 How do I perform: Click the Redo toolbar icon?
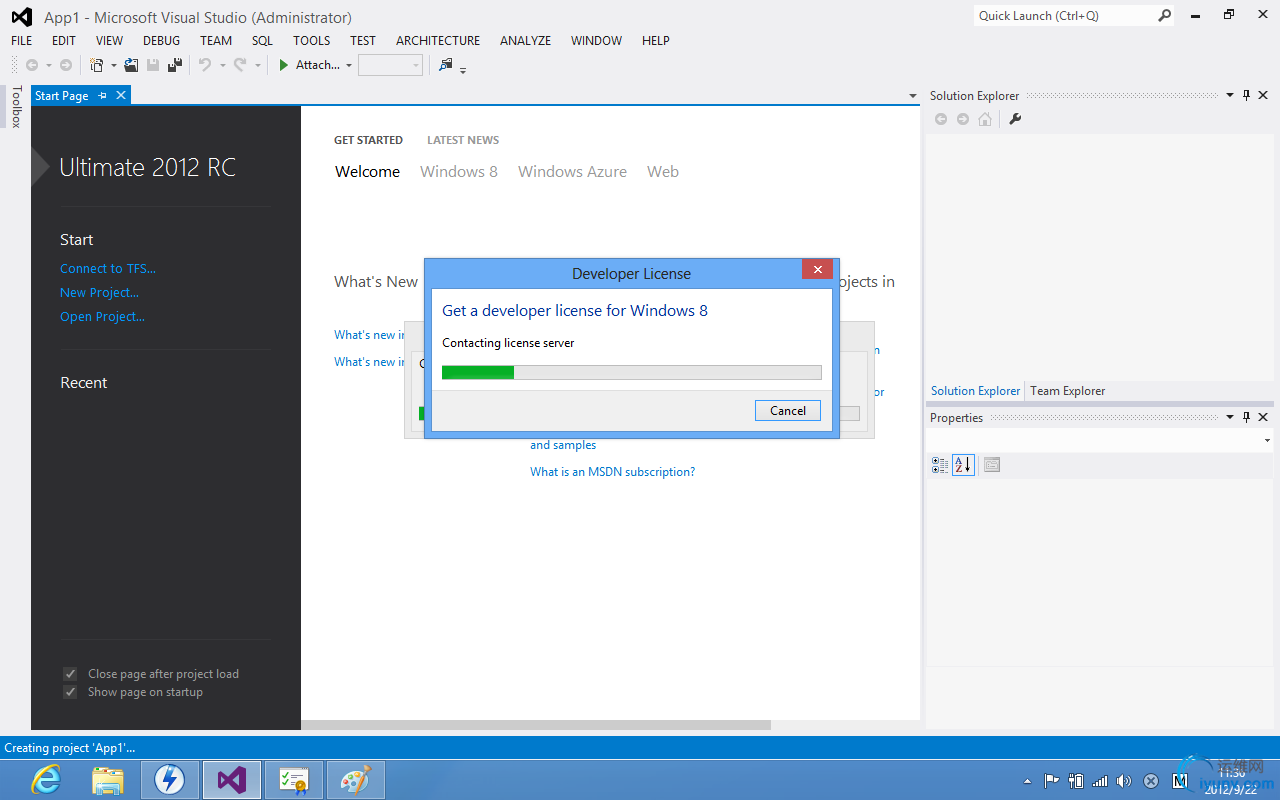pyautogui.click(x=240, y=65)
